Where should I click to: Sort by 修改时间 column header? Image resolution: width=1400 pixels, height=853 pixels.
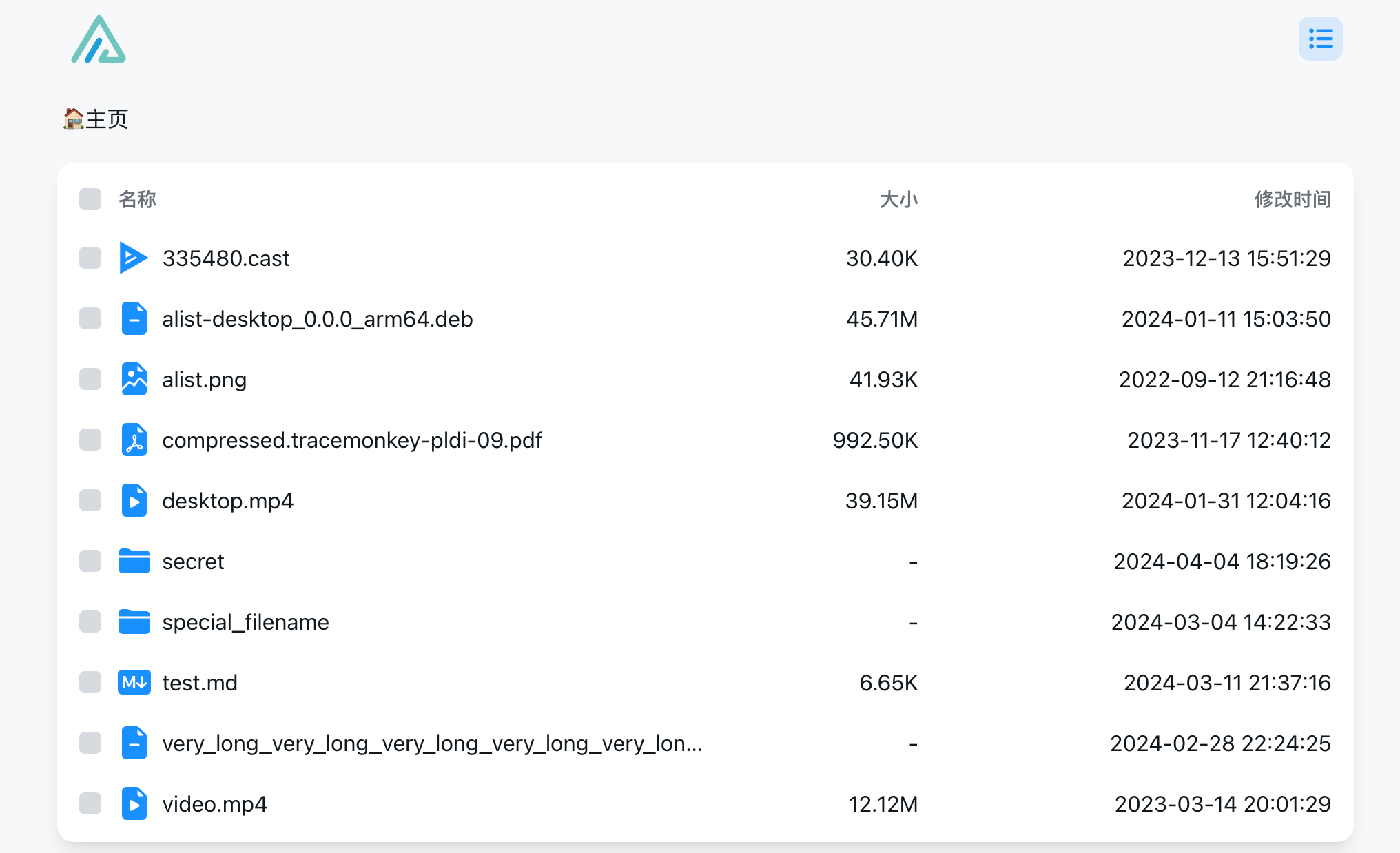point(1293,199)
